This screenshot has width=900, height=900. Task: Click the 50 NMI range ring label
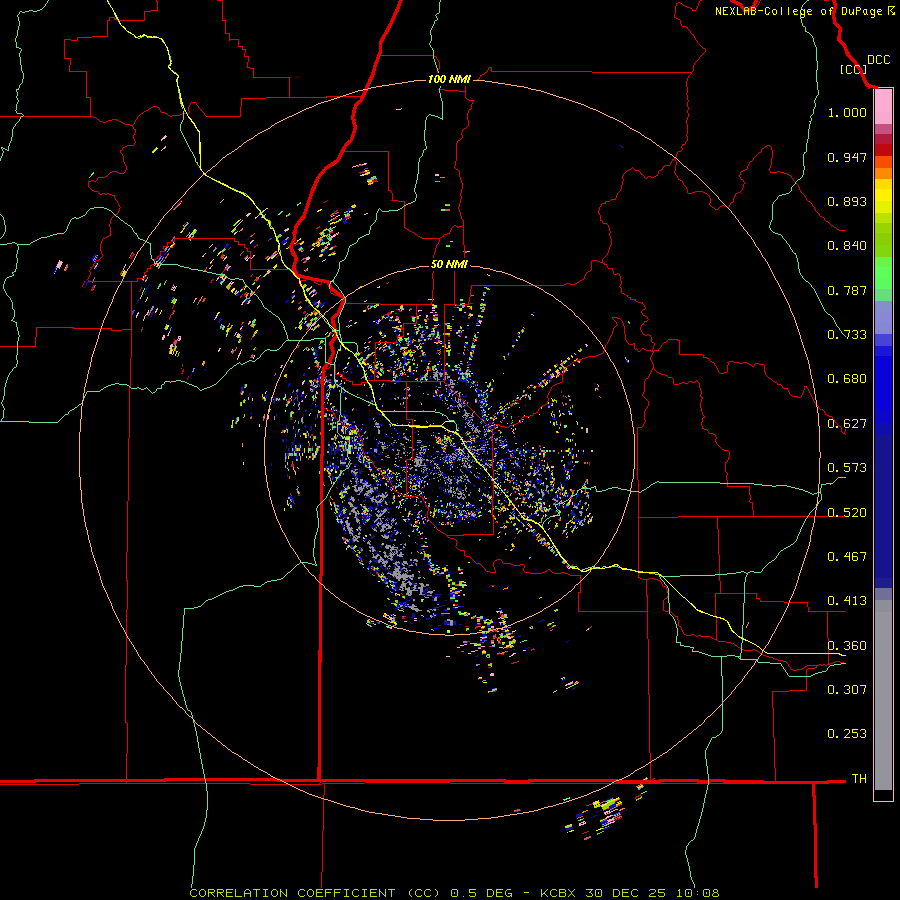coord(449,264)
